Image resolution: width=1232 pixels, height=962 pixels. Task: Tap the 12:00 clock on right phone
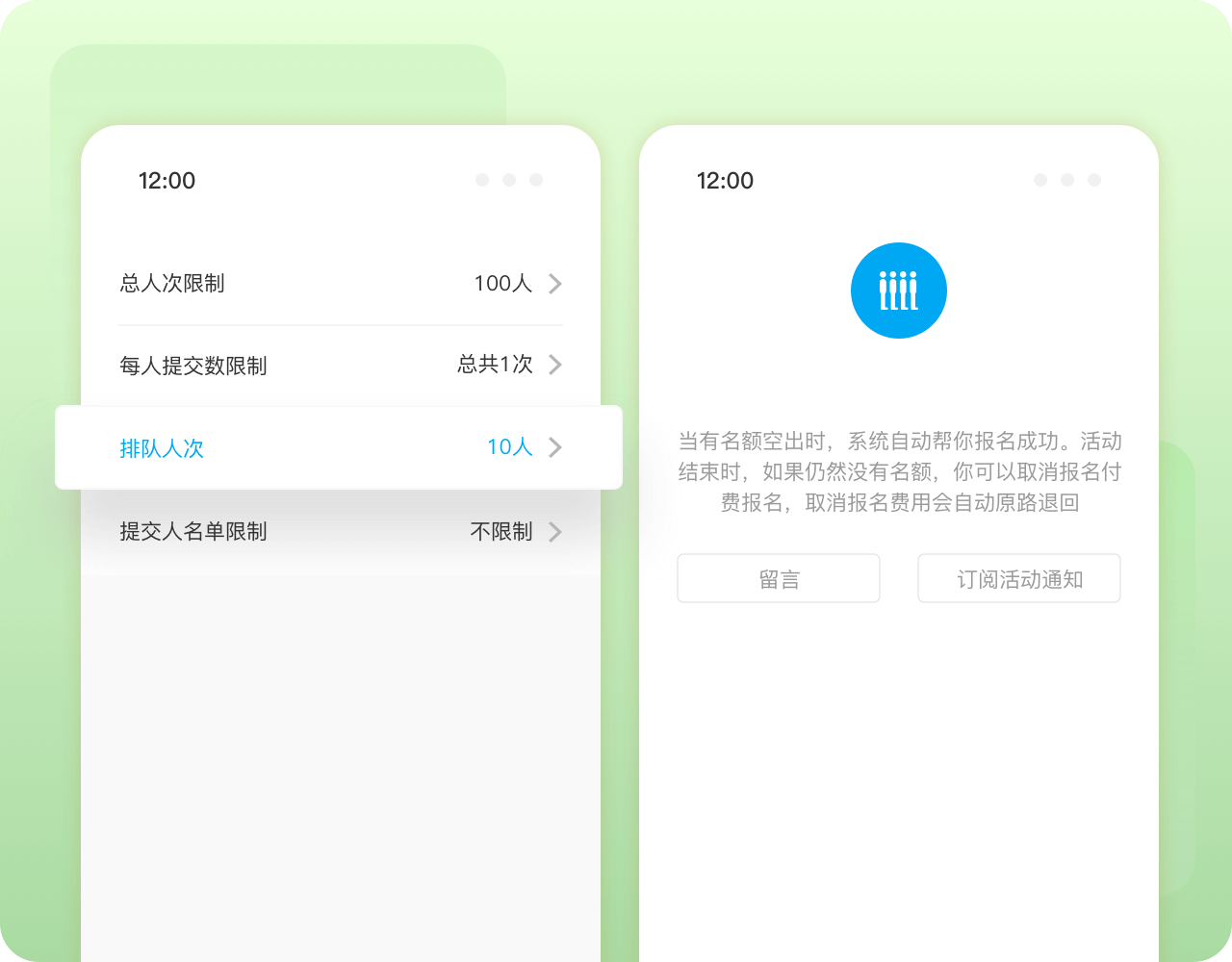727,181
